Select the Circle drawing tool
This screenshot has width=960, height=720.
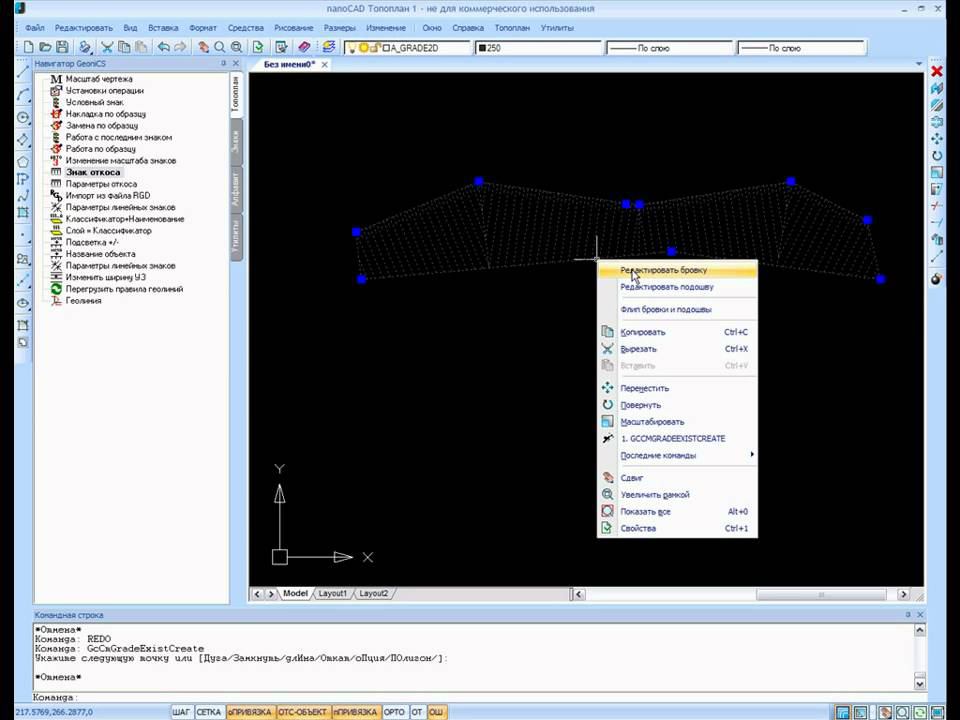click(22, 117)
